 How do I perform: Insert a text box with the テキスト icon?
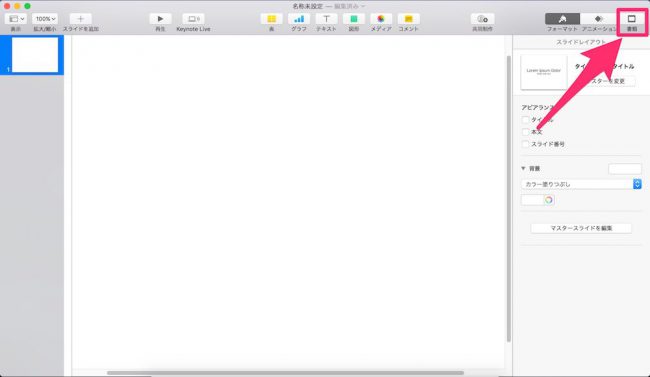click(326, 19)
